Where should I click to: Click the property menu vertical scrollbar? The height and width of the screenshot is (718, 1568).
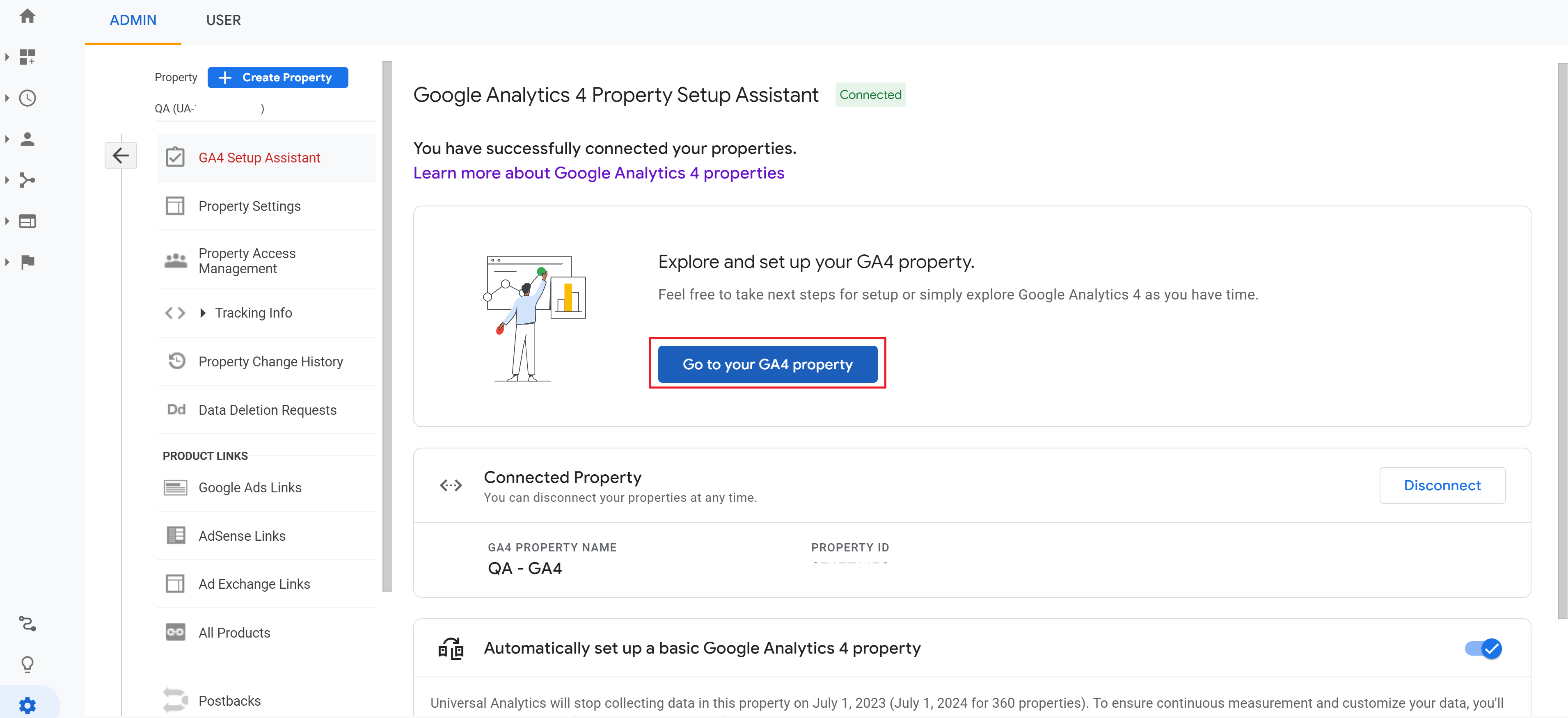387,326
